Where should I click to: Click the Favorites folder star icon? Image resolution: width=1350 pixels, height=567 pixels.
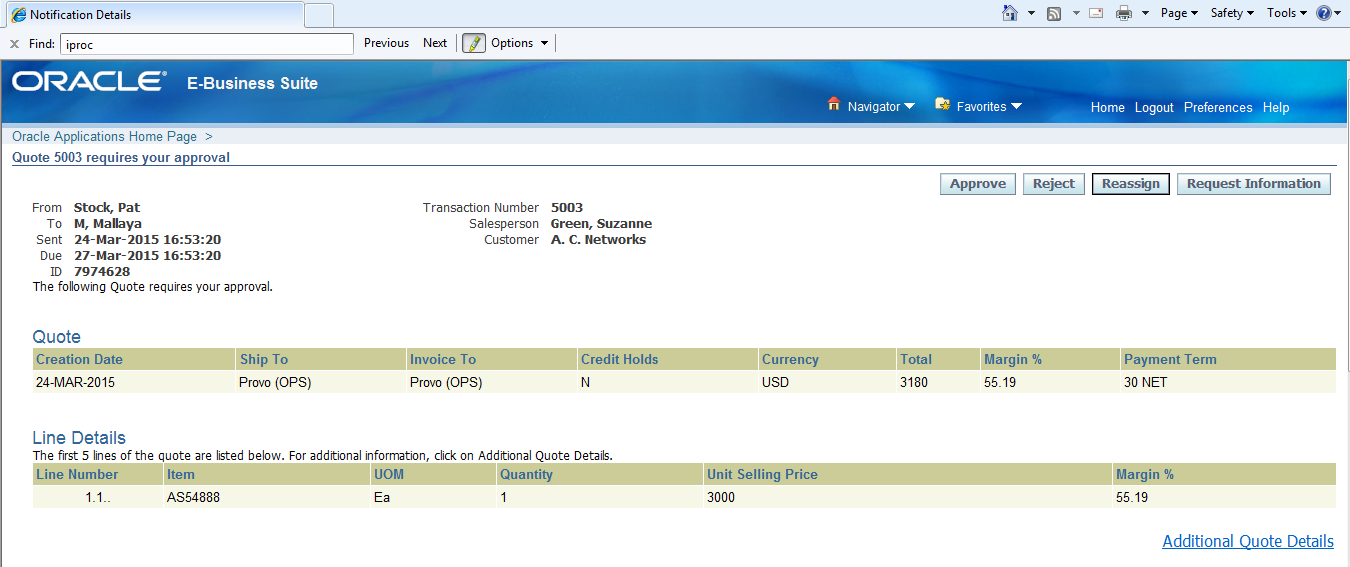tap(942, 104)
